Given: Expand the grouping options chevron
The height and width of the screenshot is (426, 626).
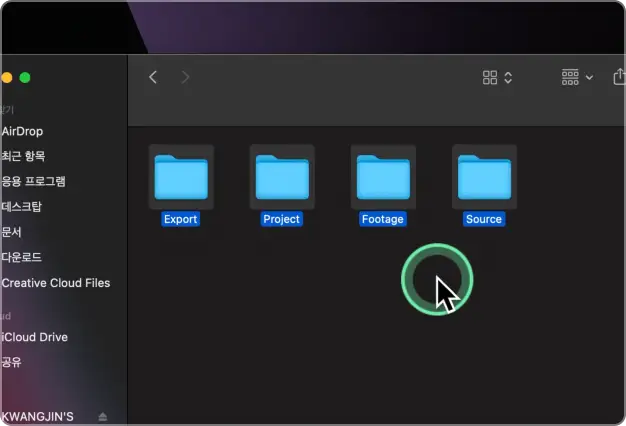Looking at the screenshot, I should [x=589, y=77].
